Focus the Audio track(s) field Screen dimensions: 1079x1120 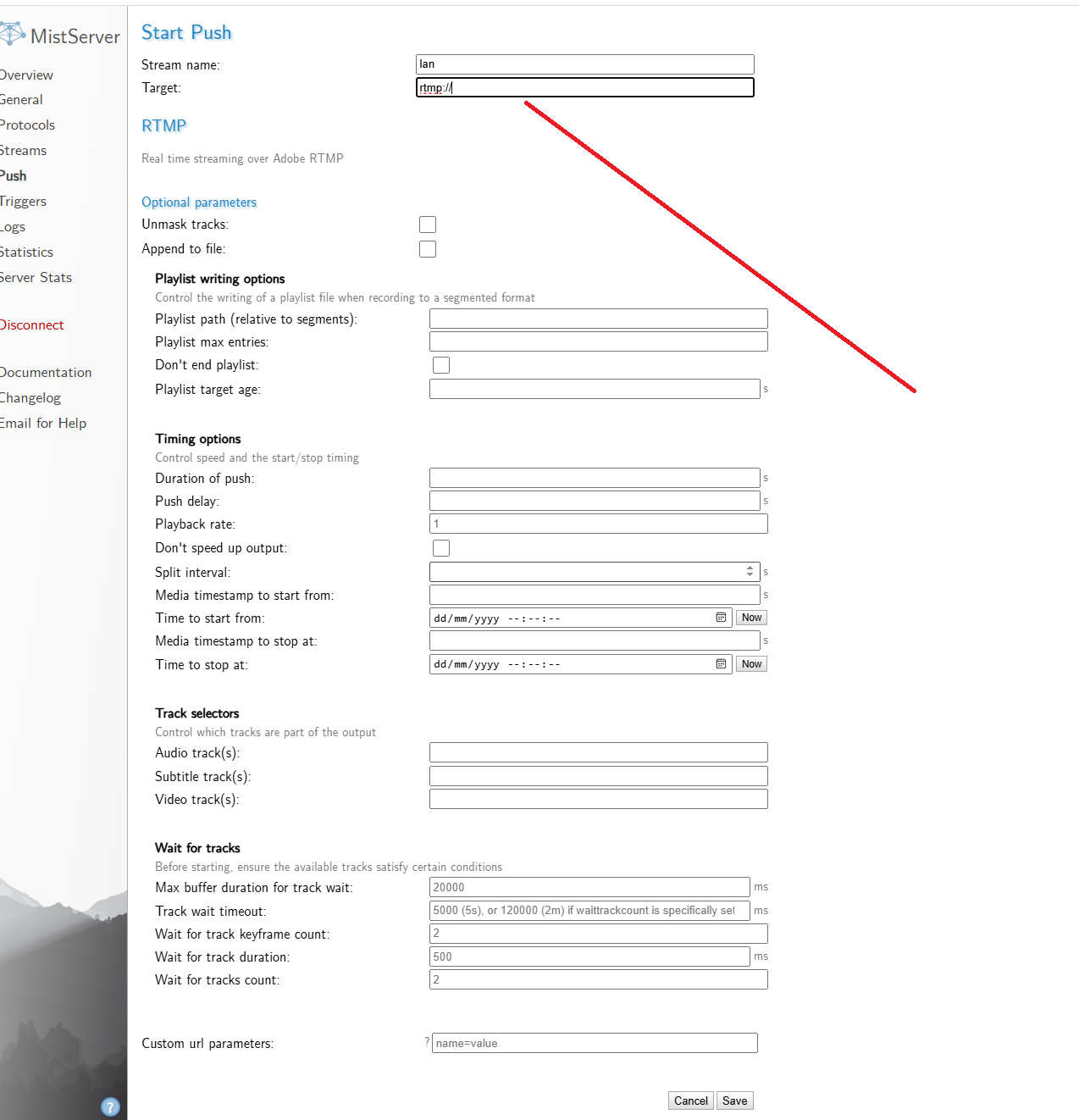[599, 752]
